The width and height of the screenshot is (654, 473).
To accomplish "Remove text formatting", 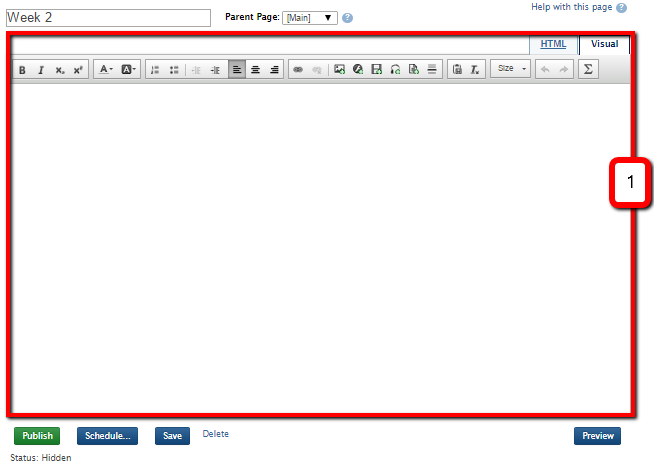I will pos(475,69).
